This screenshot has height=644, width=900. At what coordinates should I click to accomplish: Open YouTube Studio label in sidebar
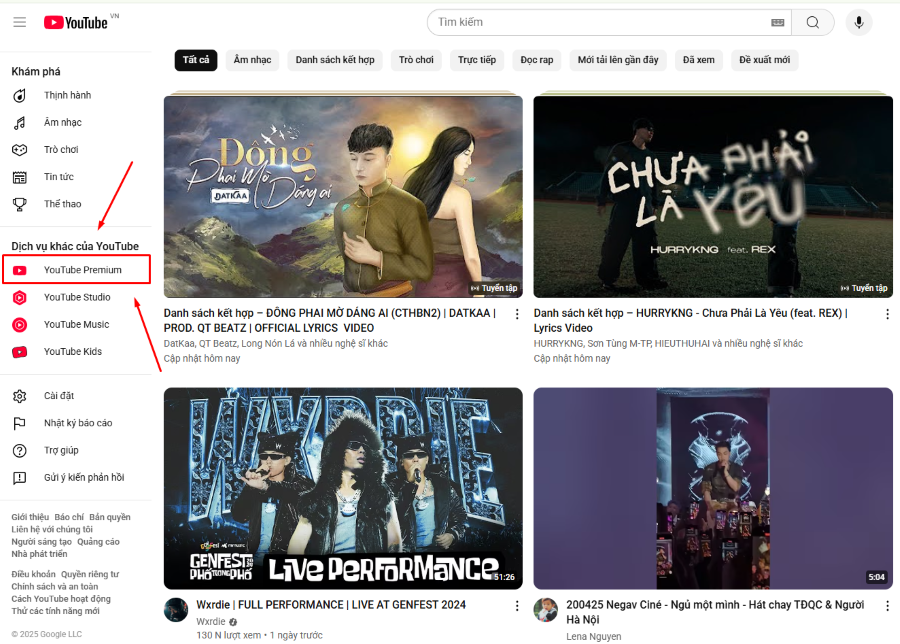(x=77, y=297)
